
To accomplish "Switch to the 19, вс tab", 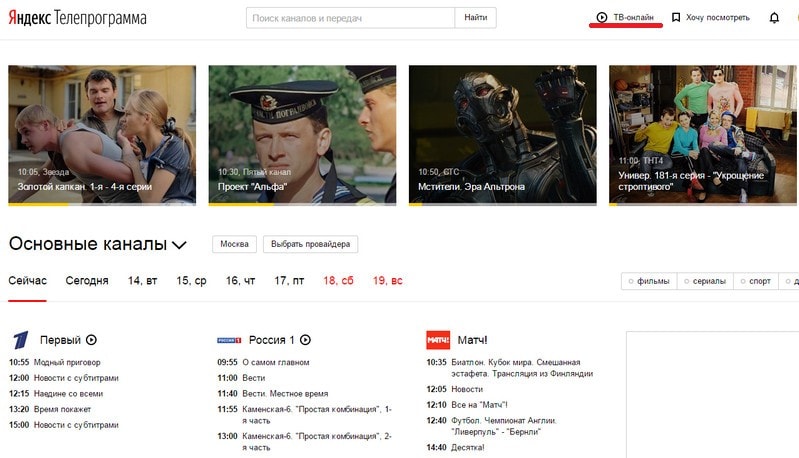I will tap(387, 281).
